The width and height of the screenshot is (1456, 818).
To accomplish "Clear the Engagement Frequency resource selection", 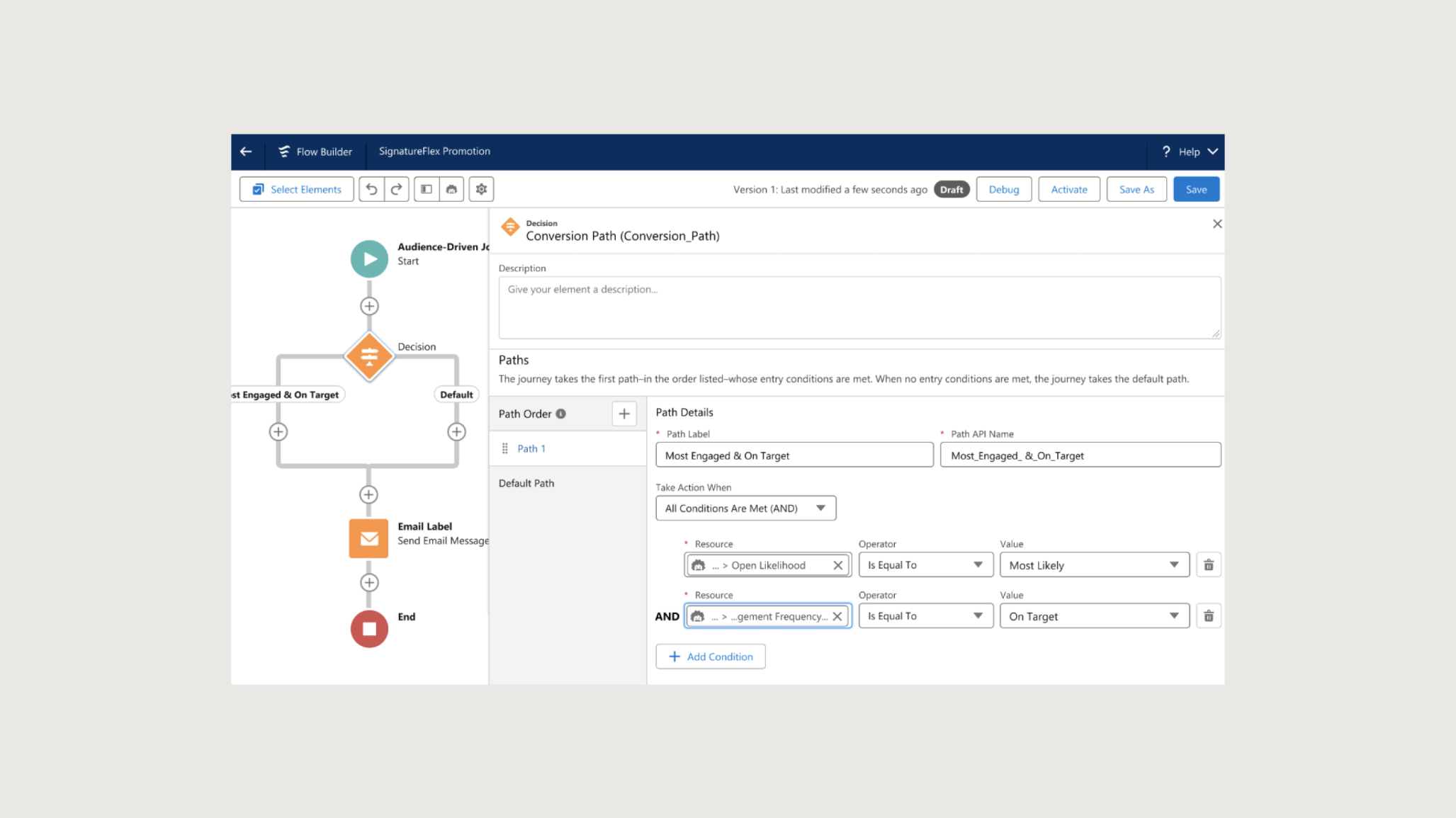I will click(837, 615).
